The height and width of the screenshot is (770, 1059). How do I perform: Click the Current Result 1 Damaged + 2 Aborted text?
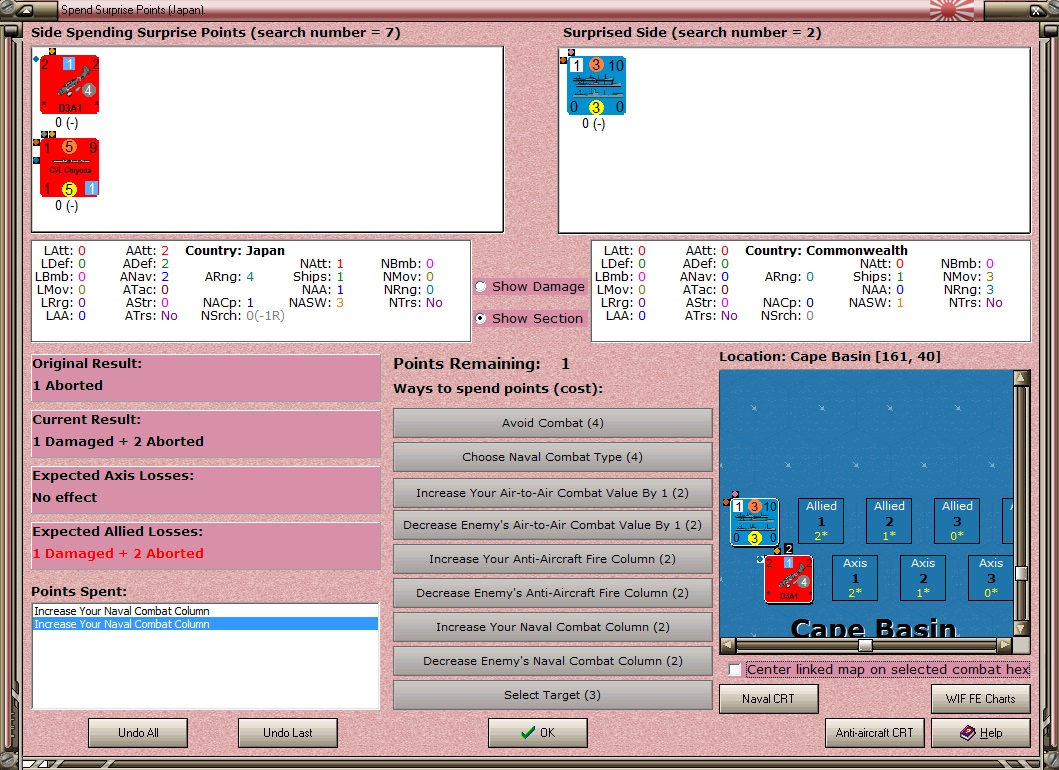[118, 441]
